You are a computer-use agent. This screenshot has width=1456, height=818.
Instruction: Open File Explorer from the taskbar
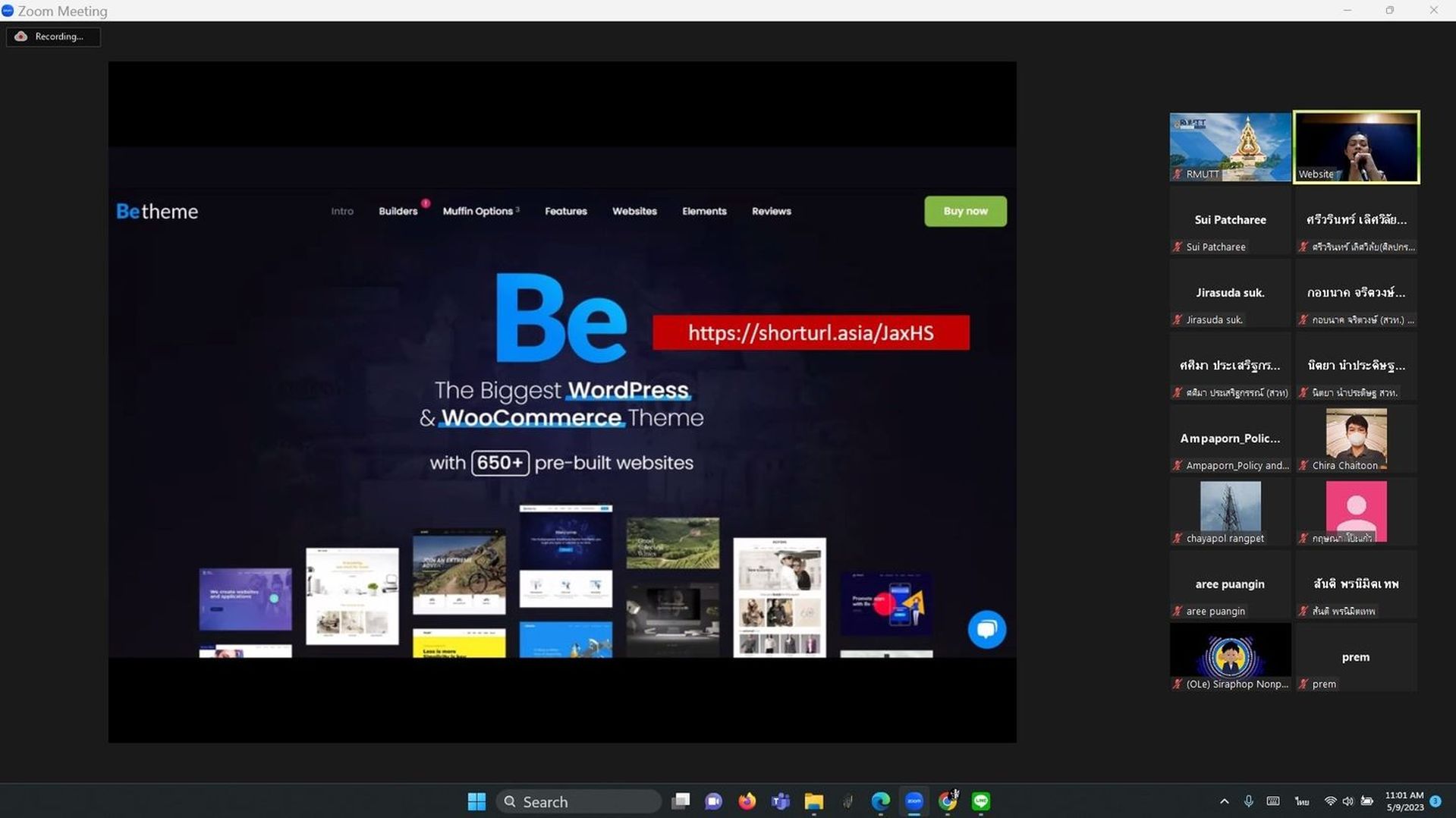click(x=814, y=801)
